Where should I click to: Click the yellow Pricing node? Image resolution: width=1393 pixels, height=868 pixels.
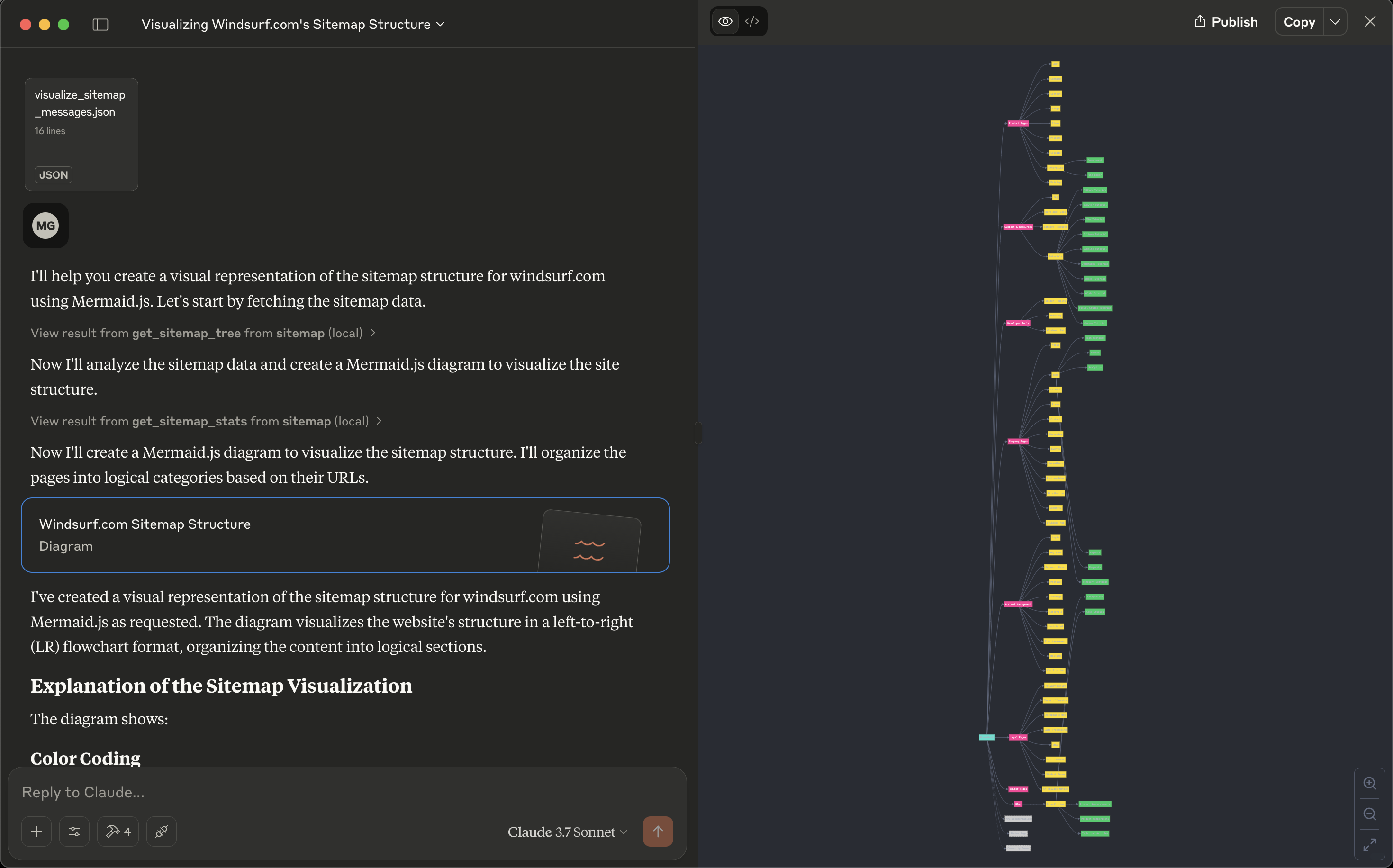pos(1056,182)
